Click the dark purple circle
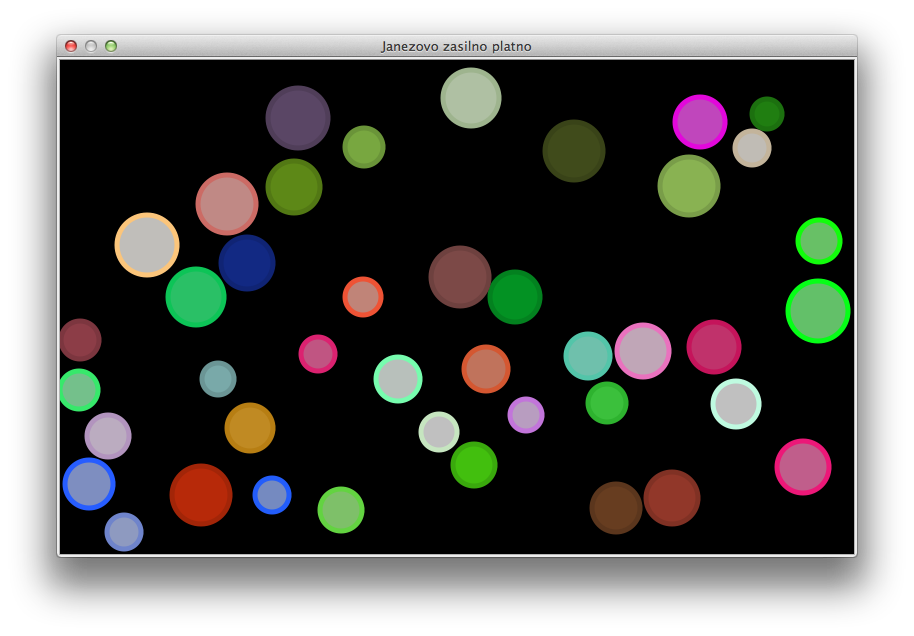Image resolution: width=914 pixels, height=636 pixels. tap(298, 118)
